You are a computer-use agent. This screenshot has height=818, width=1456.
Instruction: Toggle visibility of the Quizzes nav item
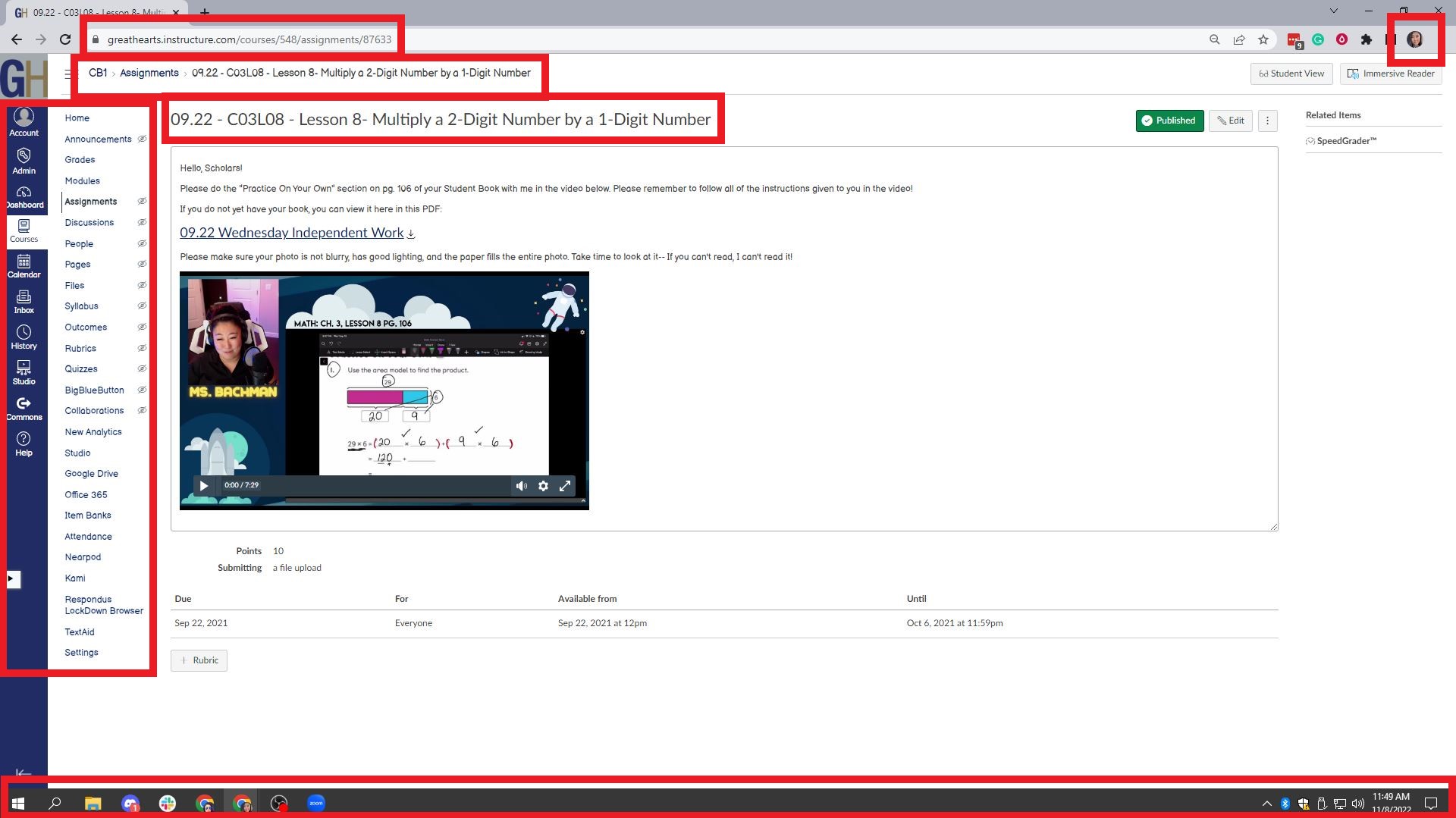coord(142,368)
